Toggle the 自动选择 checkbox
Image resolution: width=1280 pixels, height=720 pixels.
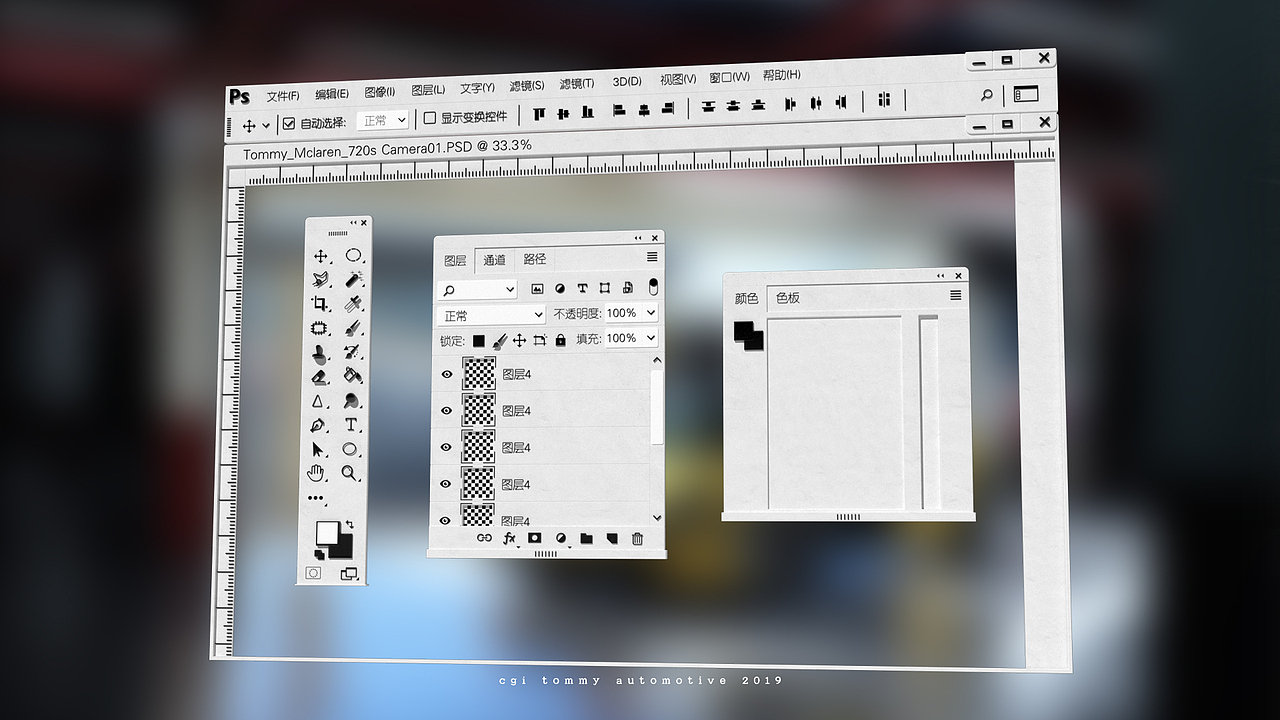tap(289, 123)
